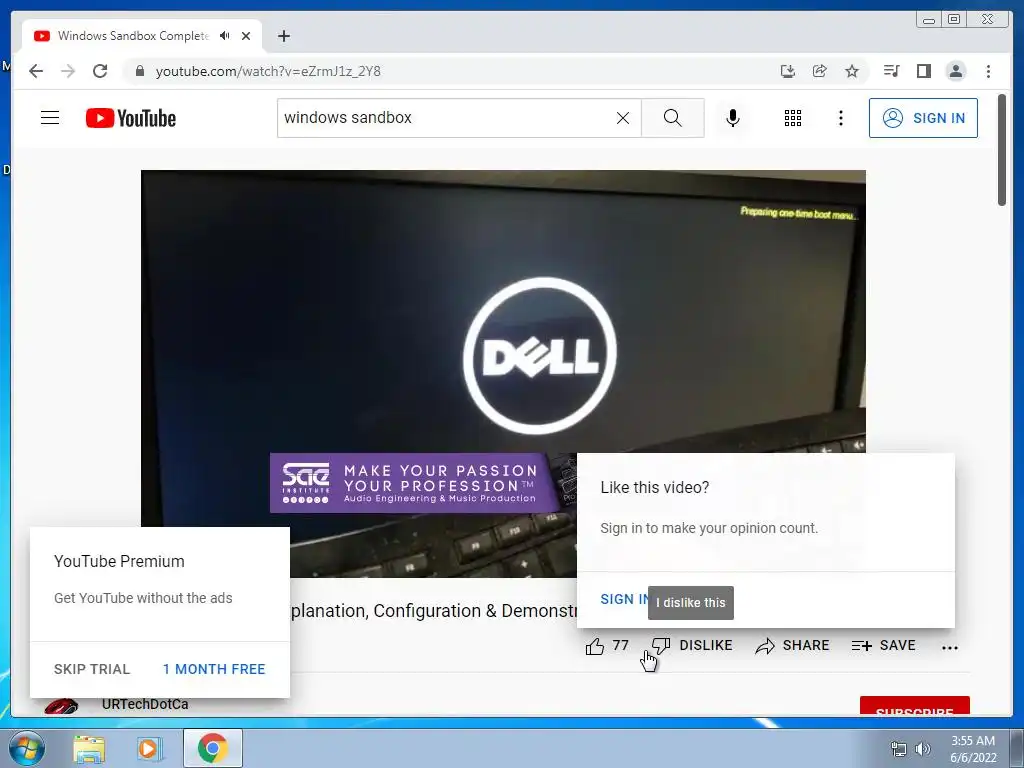Click the browser forward arrow
Screen dimensions: 1024x768
(x=68, y=71)
